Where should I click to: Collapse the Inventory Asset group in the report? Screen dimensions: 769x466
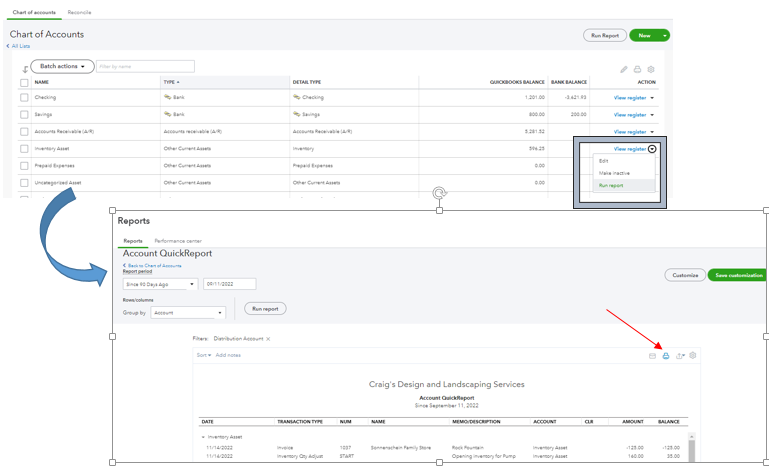[x=203, y=437]
